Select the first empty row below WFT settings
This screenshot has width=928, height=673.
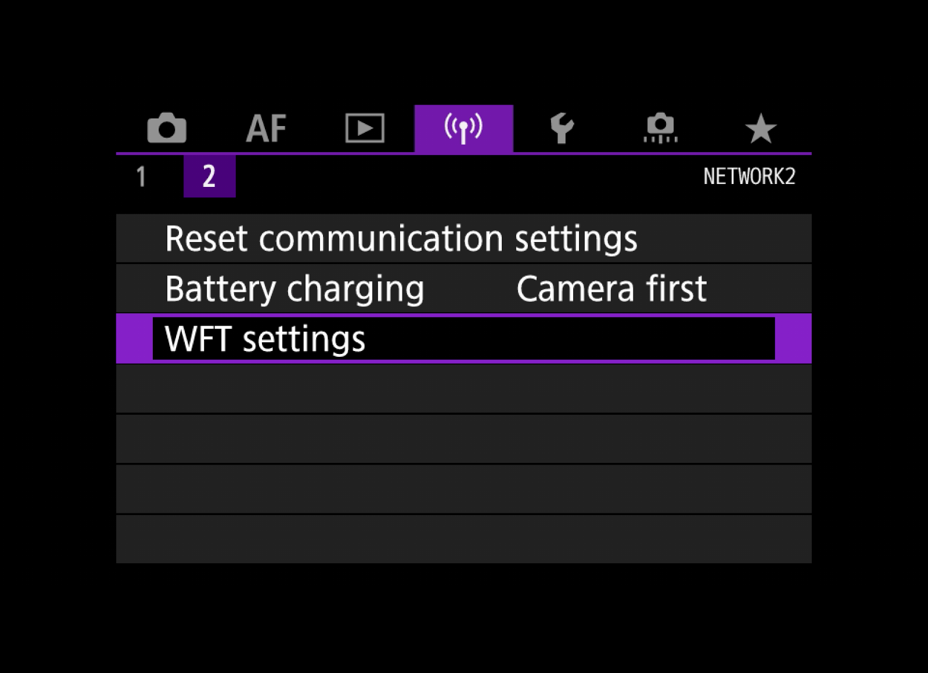[463, 389]
